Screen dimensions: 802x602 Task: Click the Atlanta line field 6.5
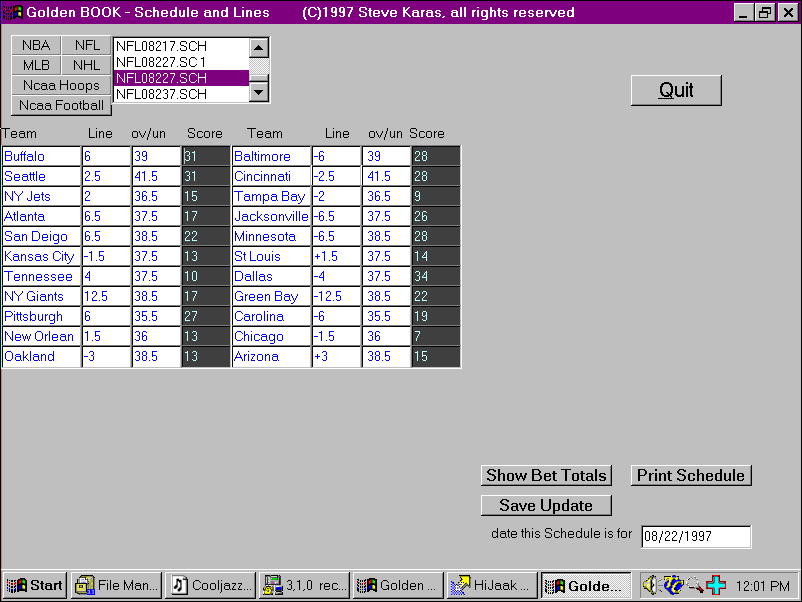(x=106, y=216)
